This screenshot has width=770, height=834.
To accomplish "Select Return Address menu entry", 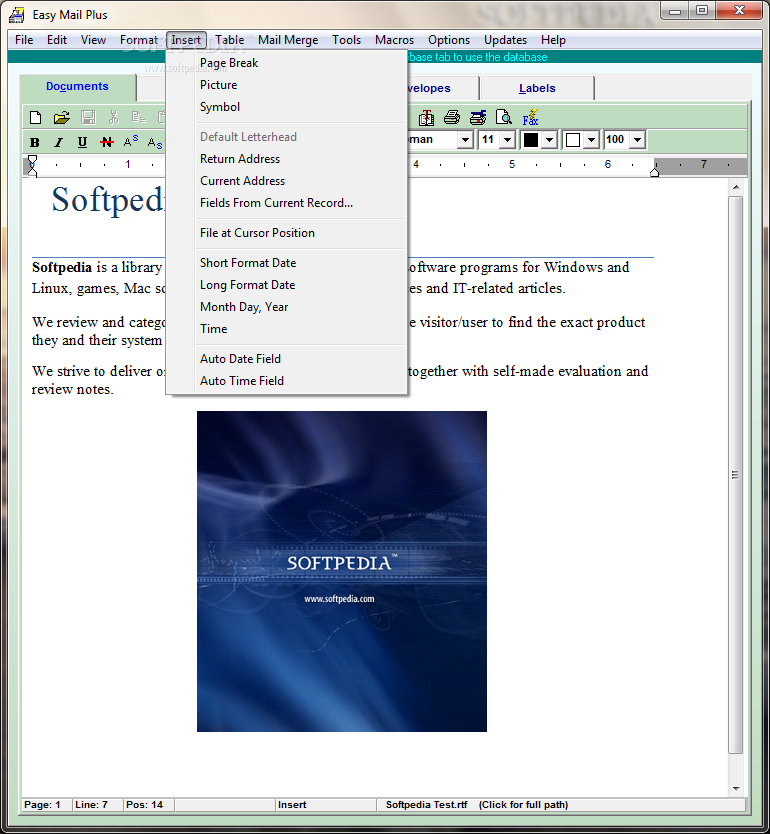I will click(287, 159).
